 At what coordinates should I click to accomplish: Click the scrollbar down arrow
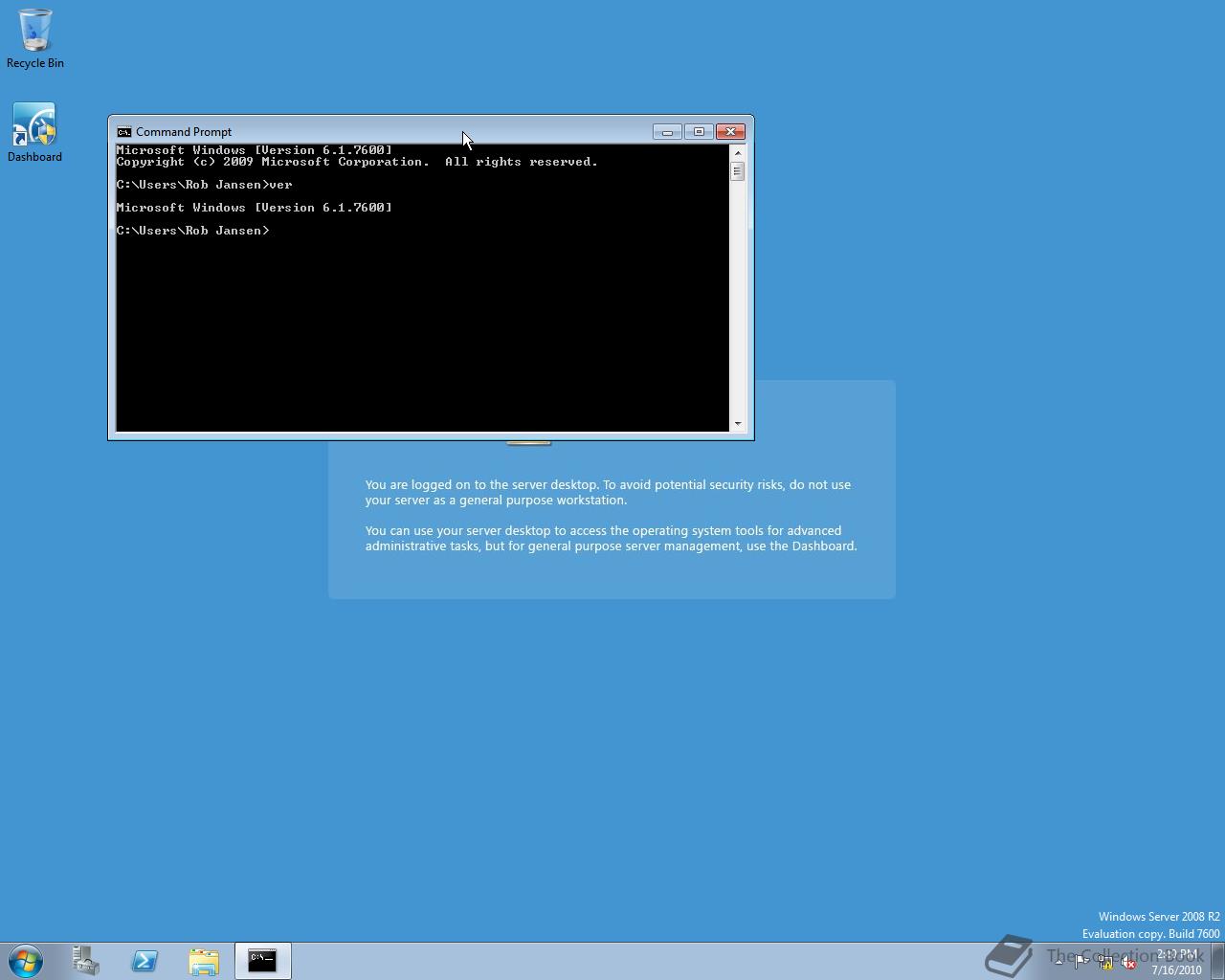pos(738,424)
